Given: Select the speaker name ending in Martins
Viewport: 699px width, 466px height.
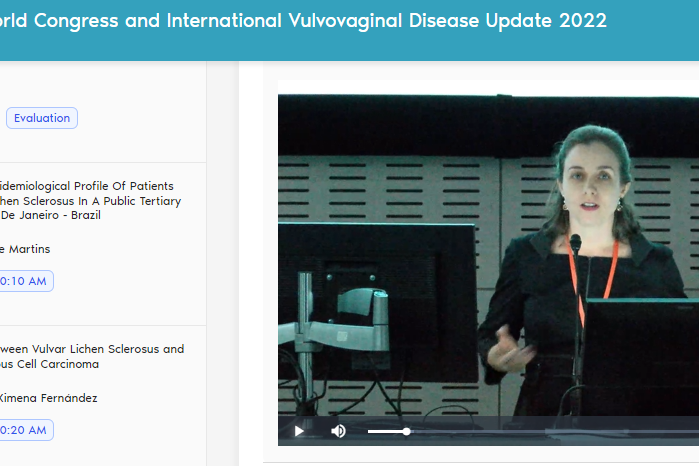Looking at the screenshot, I should (25, 249).
